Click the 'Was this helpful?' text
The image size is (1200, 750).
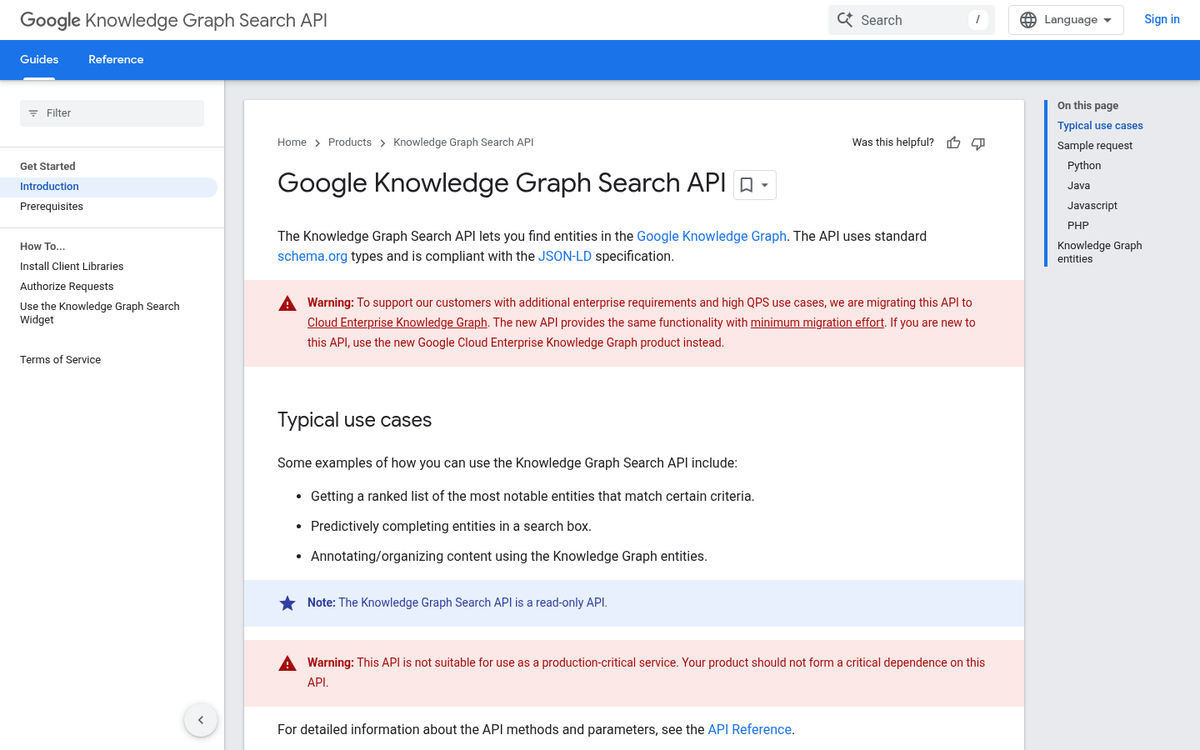(x=893, y=142)
